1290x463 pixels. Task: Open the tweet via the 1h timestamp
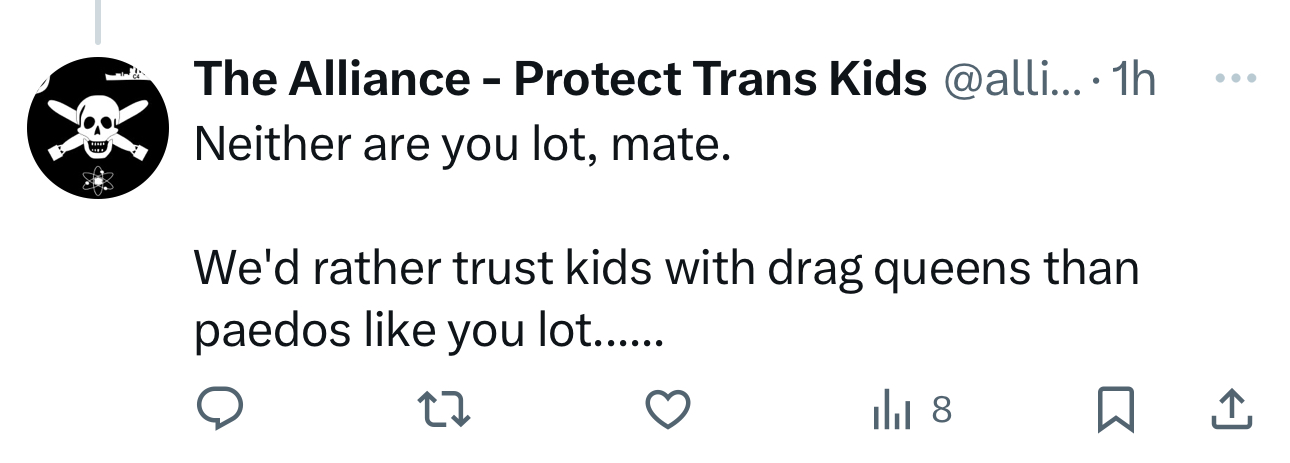(1133, 80)
